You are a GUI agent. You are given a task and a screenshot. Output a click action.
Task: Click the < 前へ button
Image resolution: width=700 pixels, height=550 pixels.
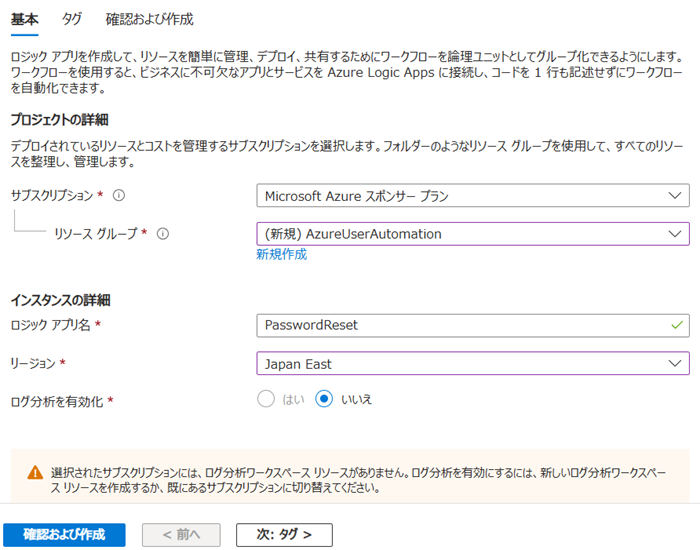pos(181,535)
